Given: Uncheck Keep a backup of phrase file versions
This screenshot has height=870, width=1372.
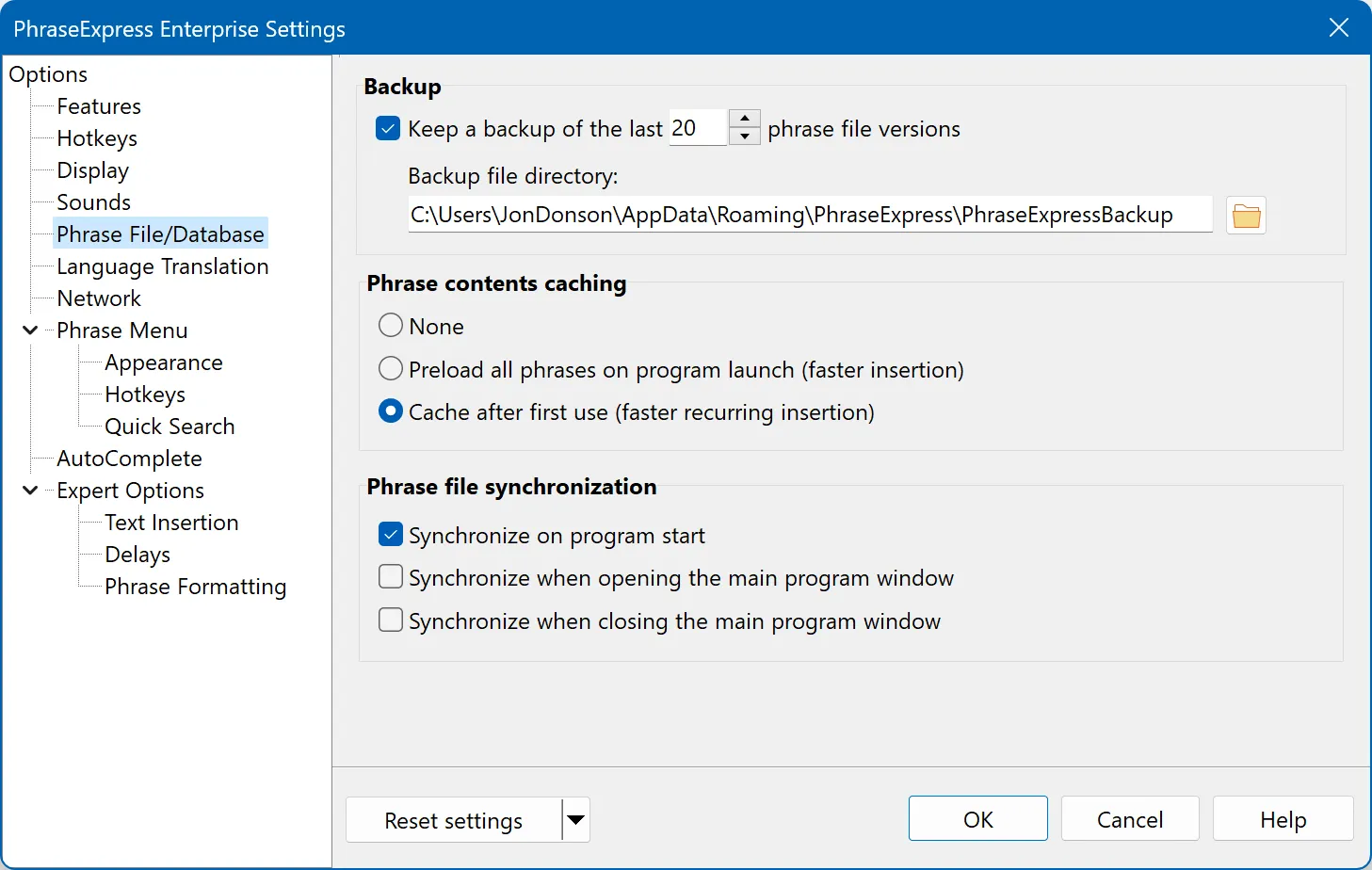Looking at the screenshot, I should click(388, 129).
